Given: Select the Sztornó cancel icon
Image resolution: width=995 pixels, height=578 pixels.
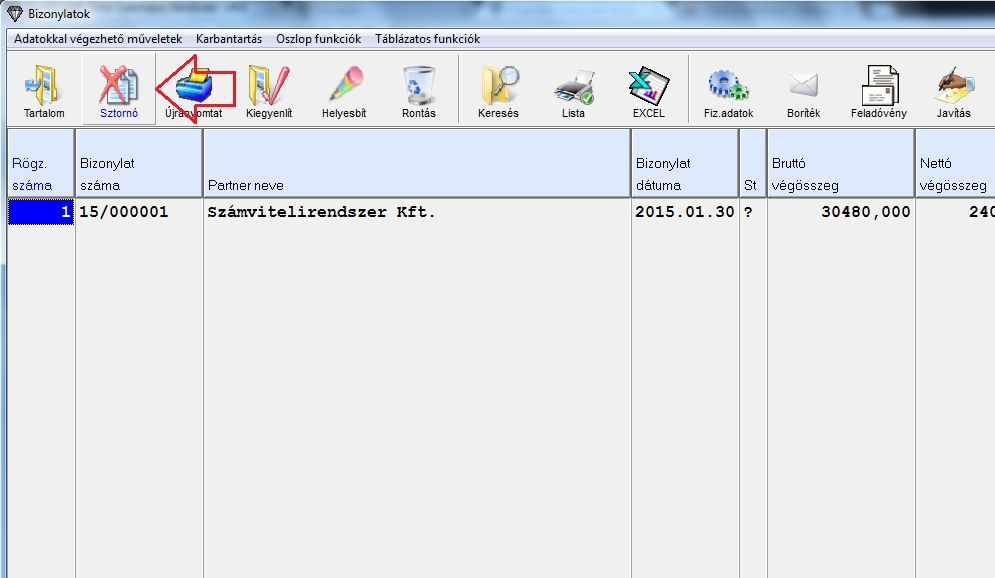Looking at the screenshot, I should point(118,89).
